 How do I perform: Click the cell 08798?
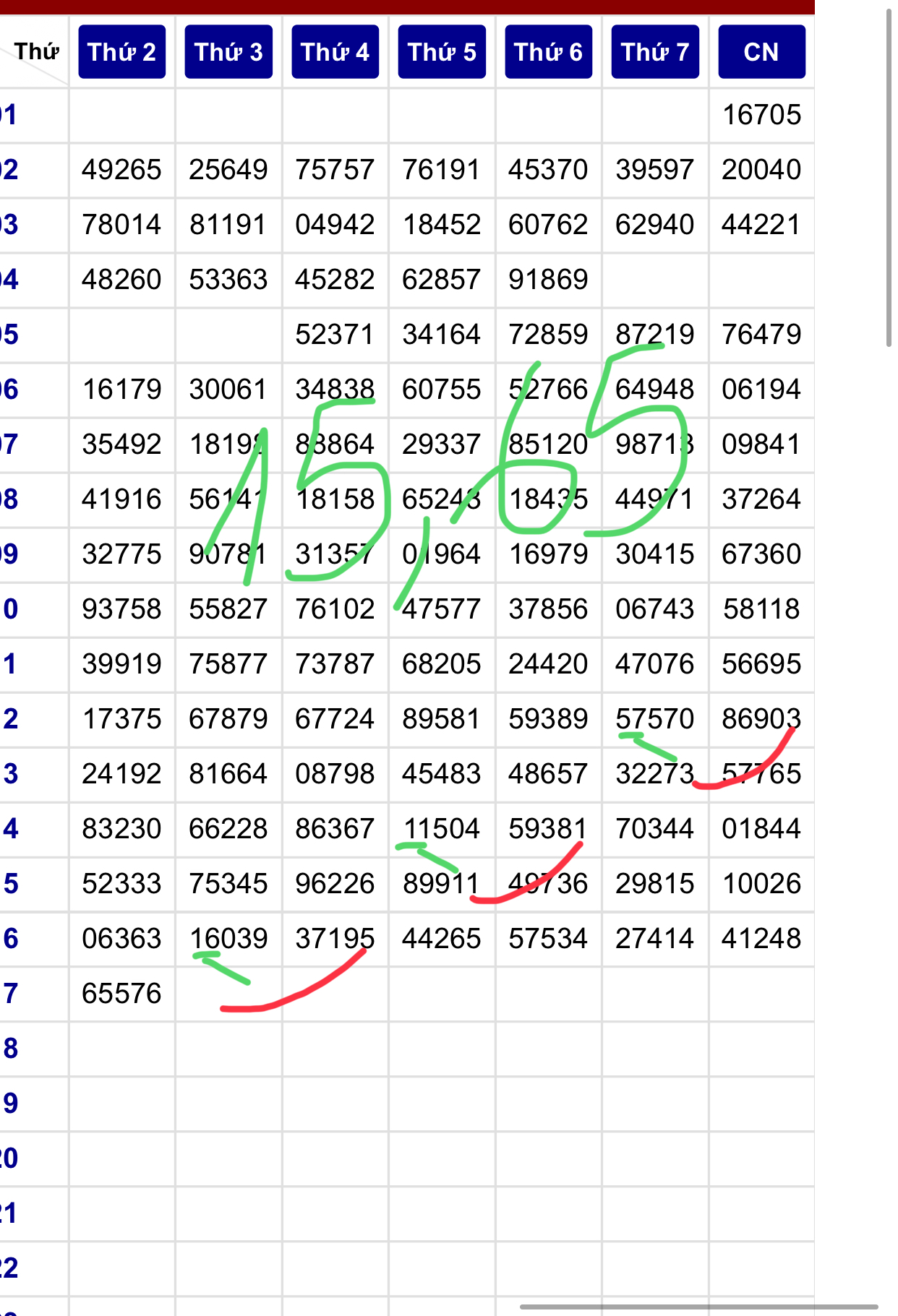[335, 774]
